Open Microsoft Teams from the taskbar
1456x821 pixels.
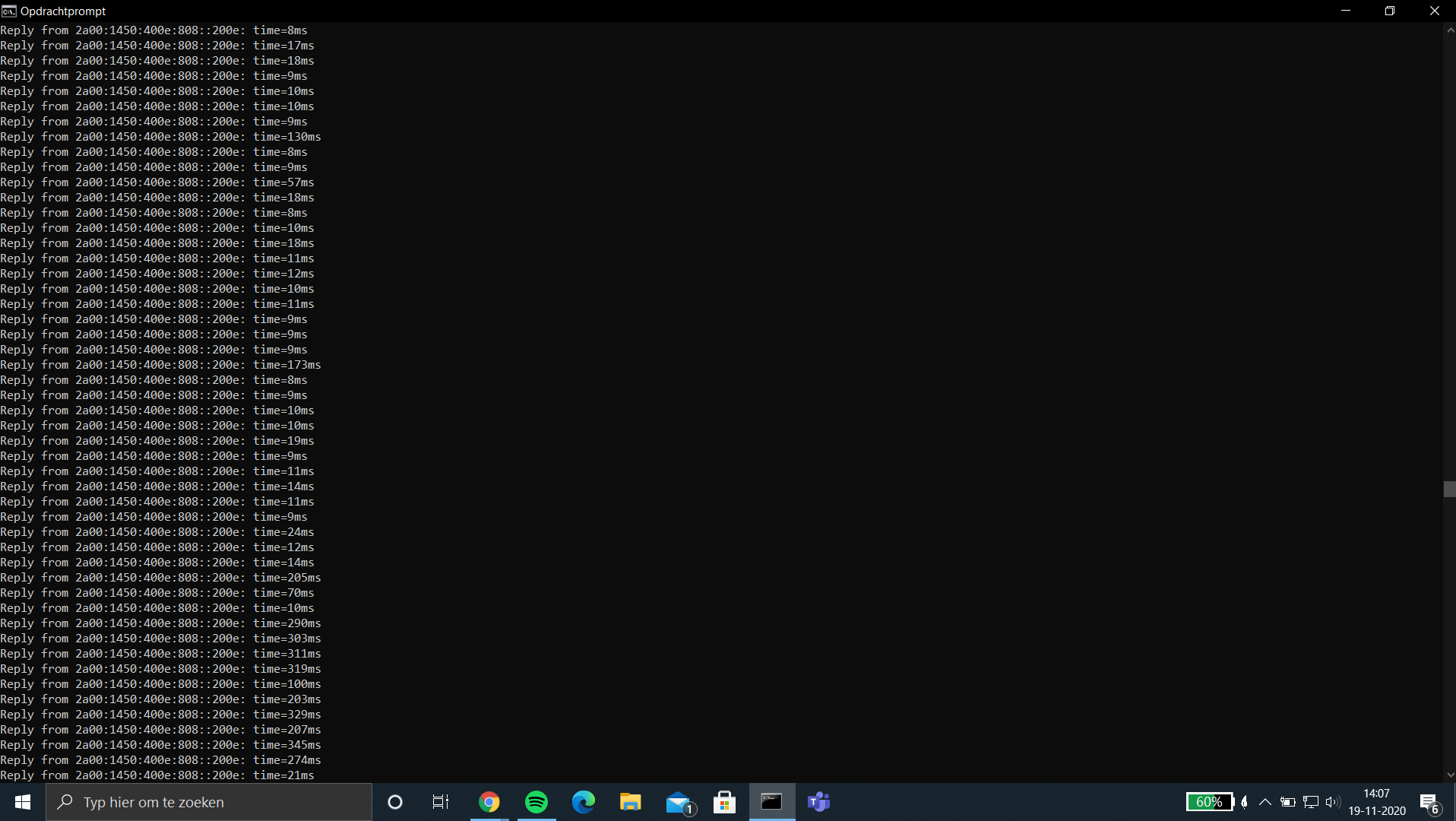pos(819,802)
